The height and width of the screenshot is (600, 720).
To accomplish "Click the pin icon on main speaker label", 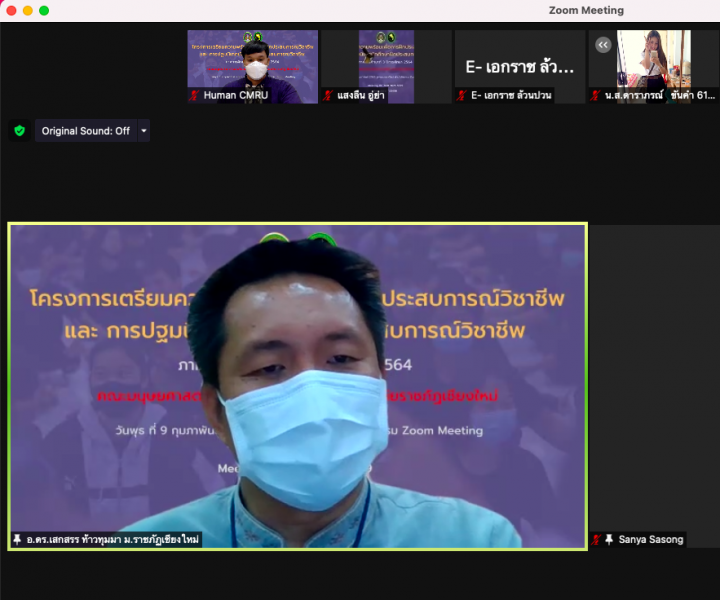I will point(17,540).
